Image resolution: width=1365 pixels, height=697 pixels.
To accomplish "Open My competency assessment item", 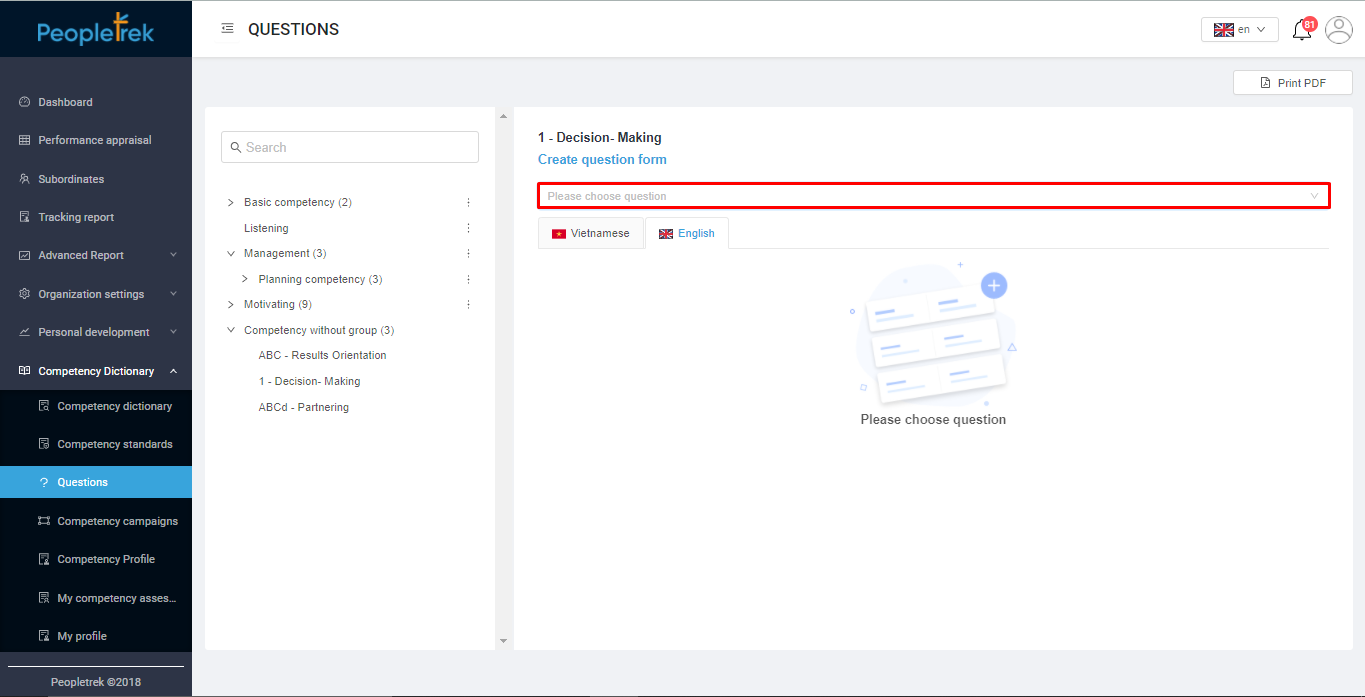I will point(96,598).
